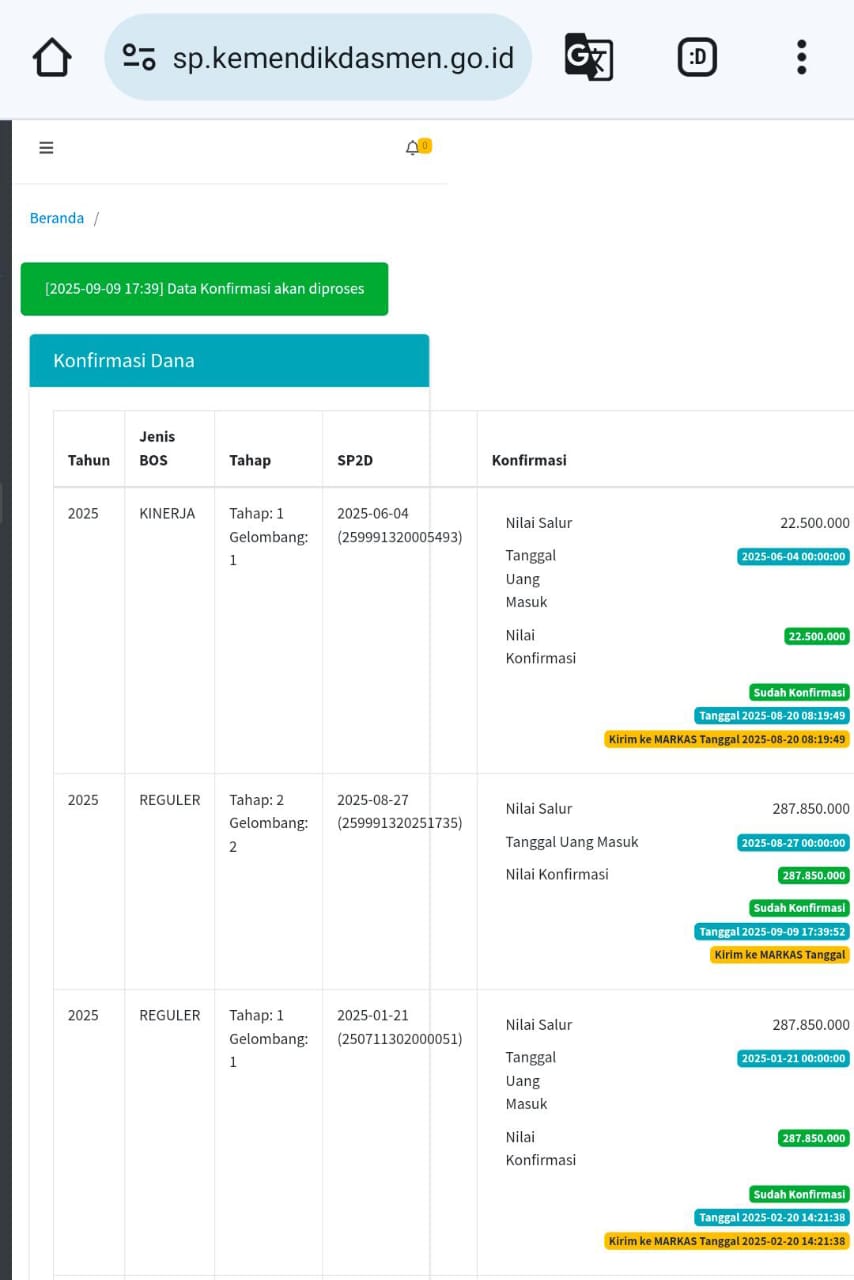Click the SP2D column header
Image resolution: width=854 pixels, height=1280 pixels.
[355, 460]
